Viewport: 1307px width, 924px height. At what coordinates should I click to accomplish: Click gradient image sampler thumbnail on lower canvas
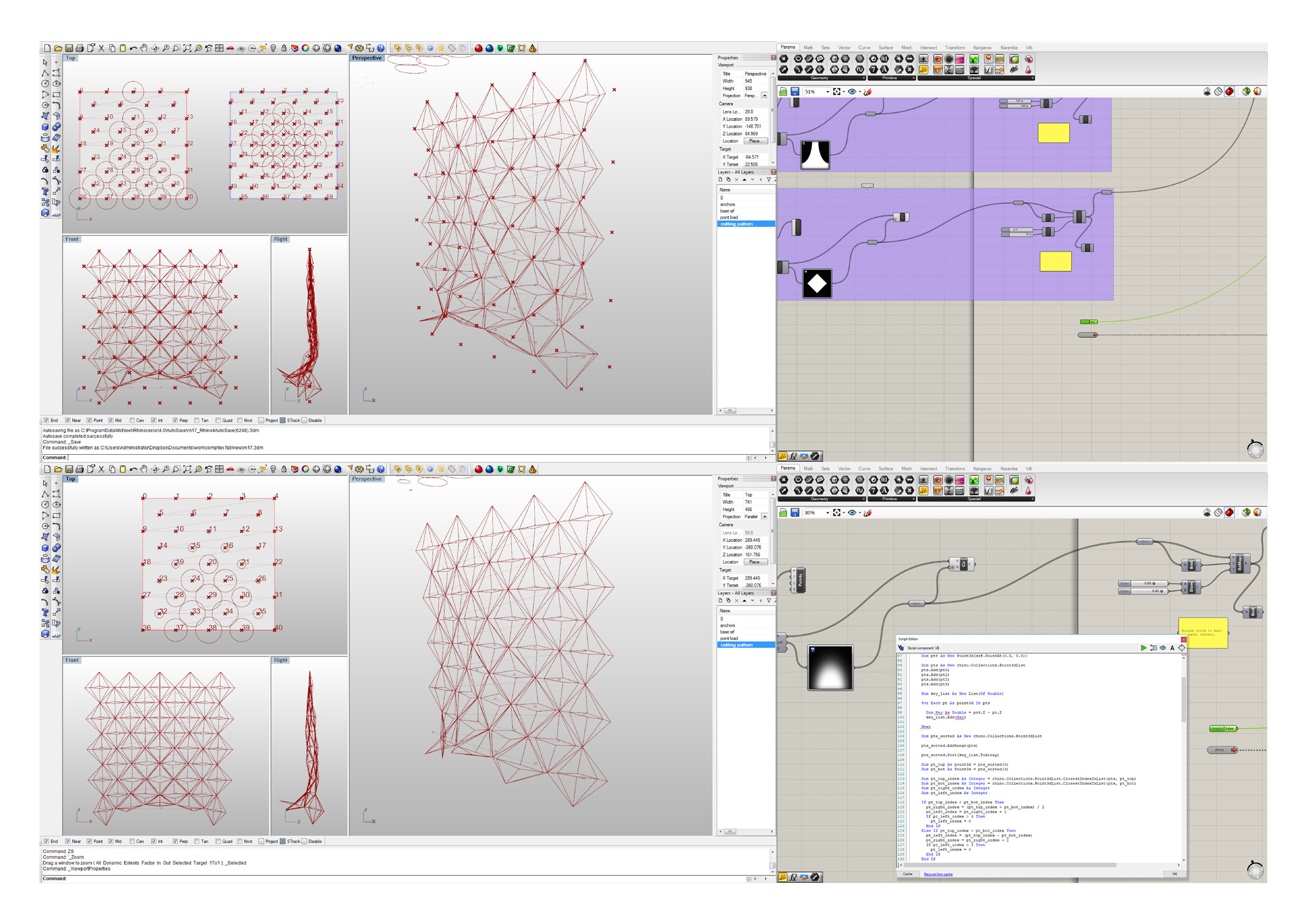click(x=831, y=668)
